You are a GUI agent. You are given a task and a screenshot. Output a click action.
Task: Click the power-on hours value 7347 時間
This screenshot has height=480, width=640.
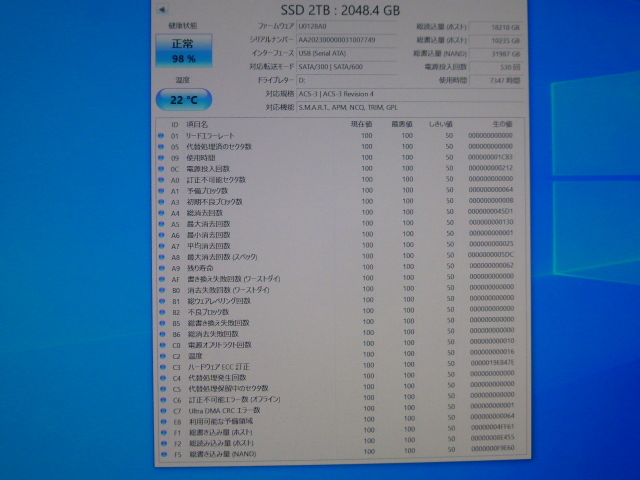tap(496, 81)
